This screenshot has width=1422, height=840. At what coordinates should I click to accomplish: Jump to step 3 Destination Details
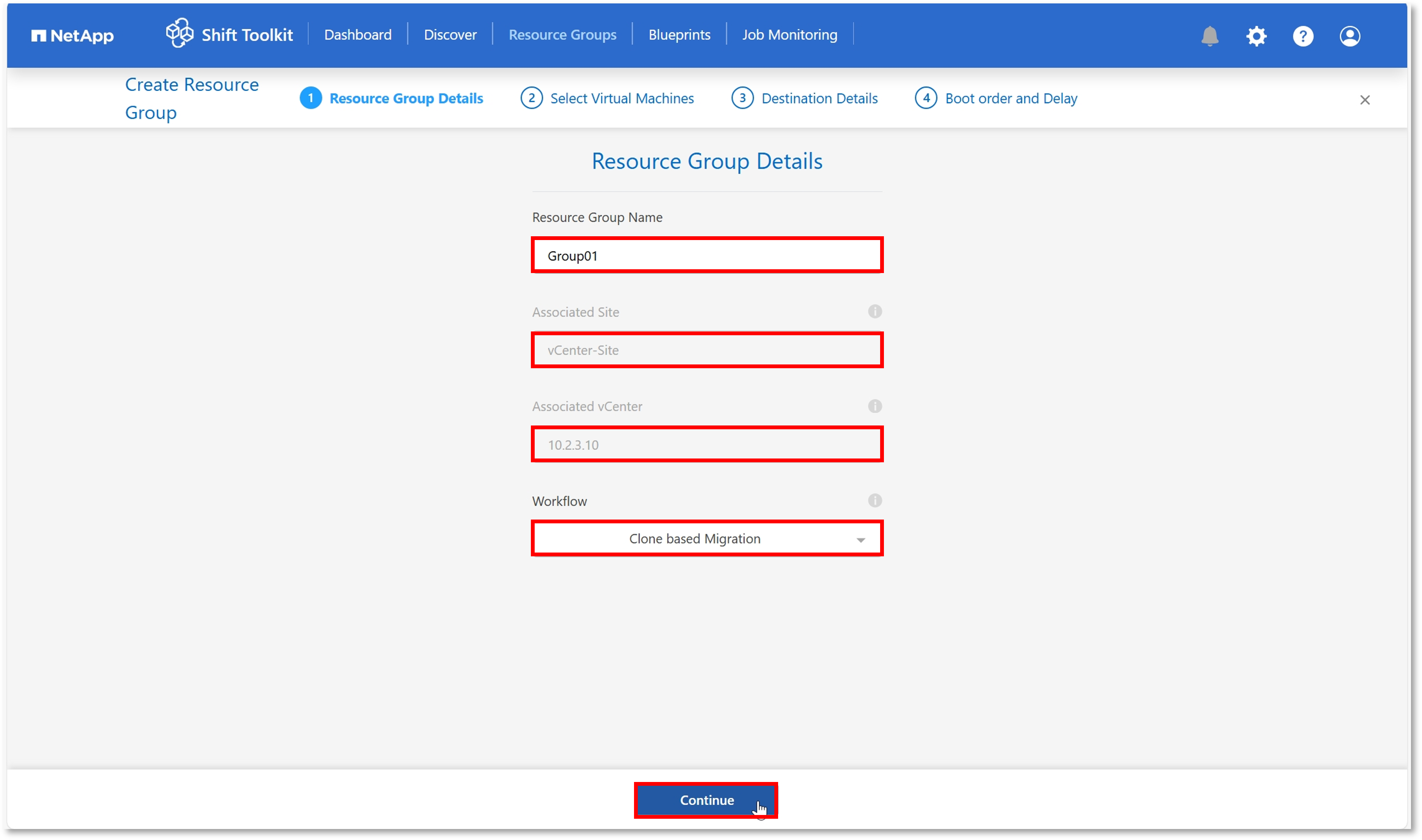[x=804, y=98]
